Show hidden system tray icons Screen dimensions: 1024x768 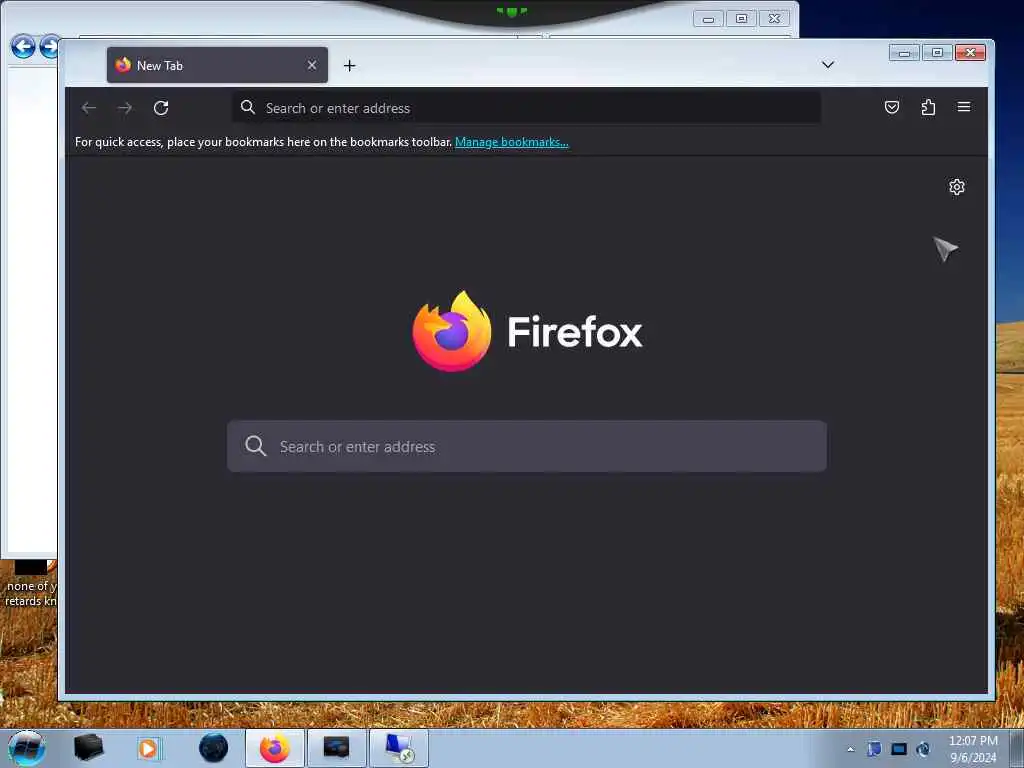tap(850, 749)
